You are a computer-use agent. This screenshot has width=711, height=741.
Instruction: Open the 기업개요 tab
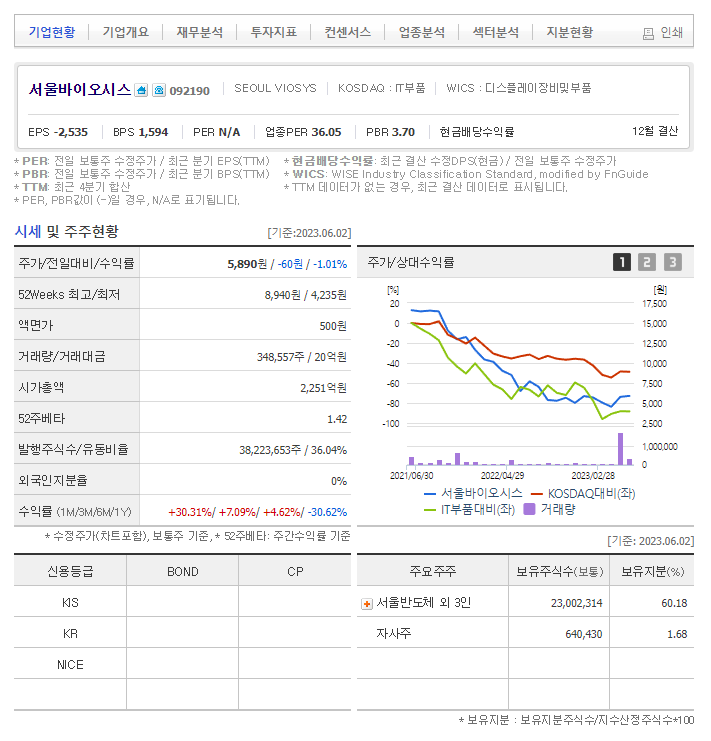click(x=126, y=32)
